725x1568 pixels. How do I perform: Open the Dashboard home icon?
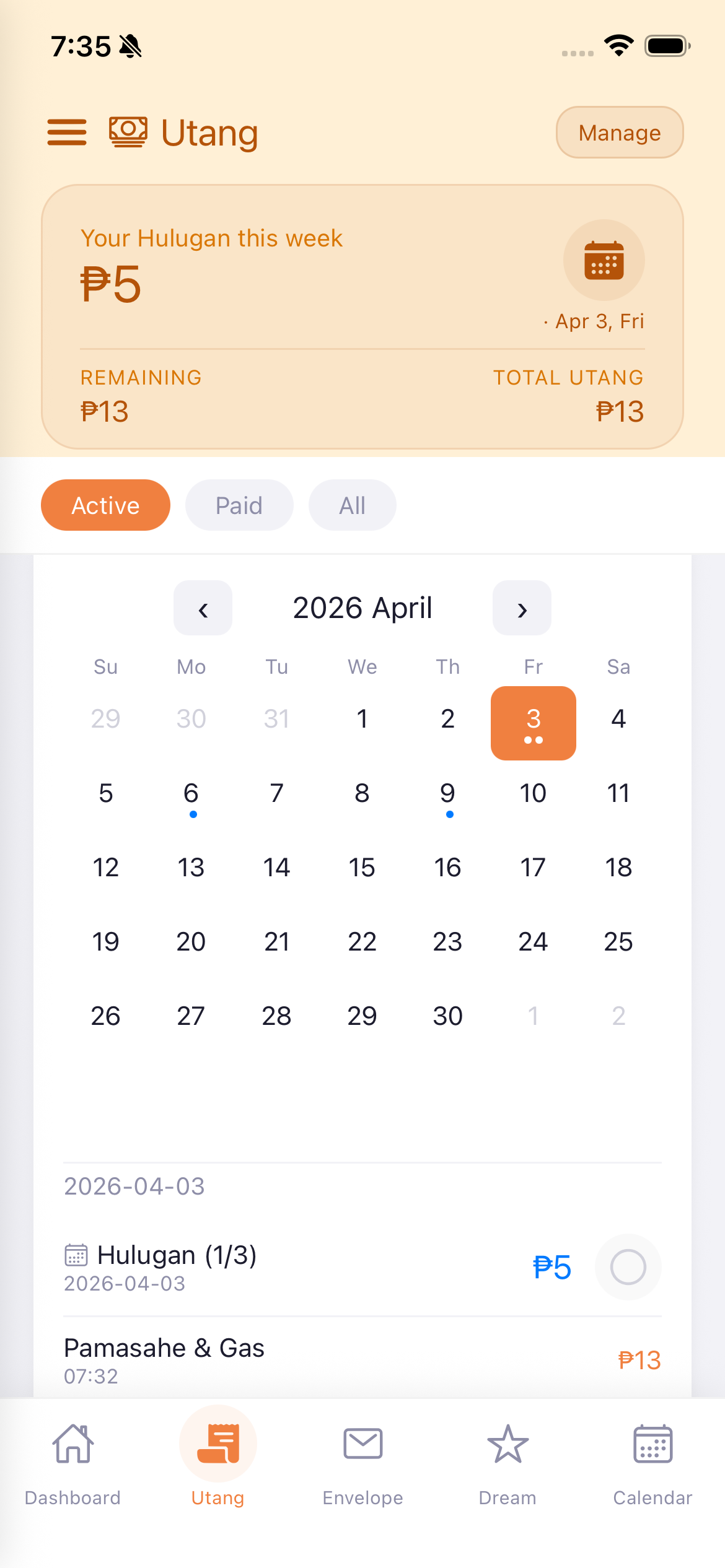[x=73, y=1444]
